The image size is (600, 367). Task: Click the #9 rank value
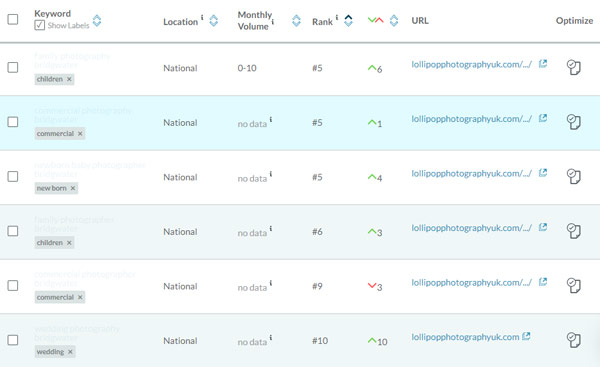point(317,286)
